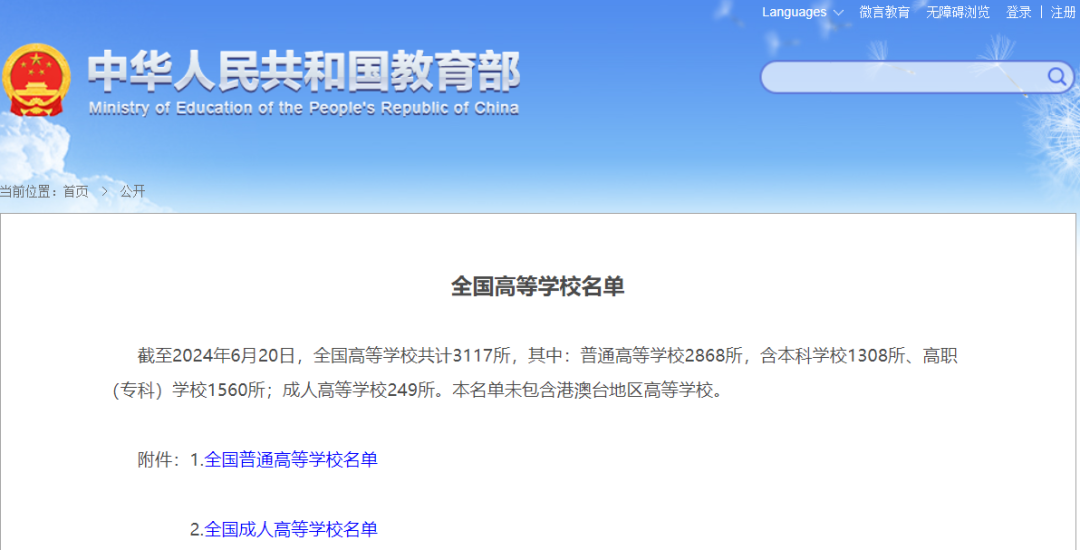Image resolution: width=1080 pixels, height=550 pixels.
Task: Click the 注册 register link
Action: [x=1063, y=12]
